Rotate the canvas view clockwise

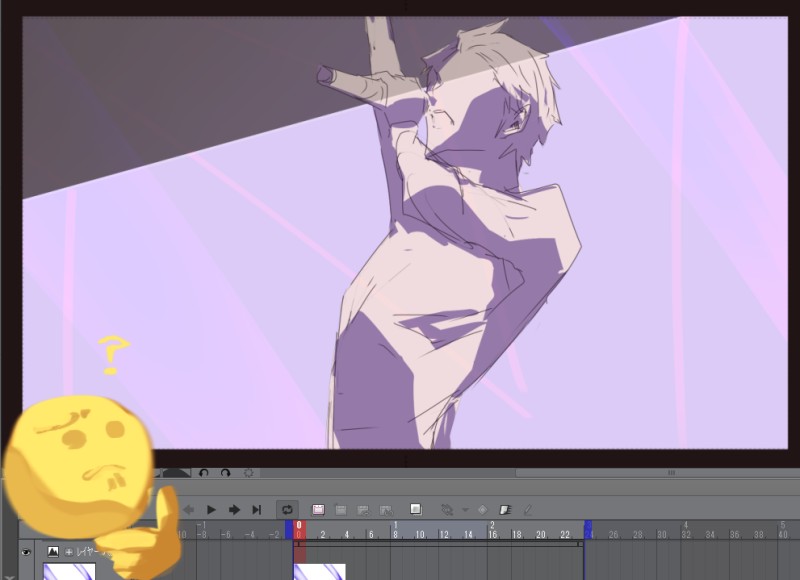(226, 473)
